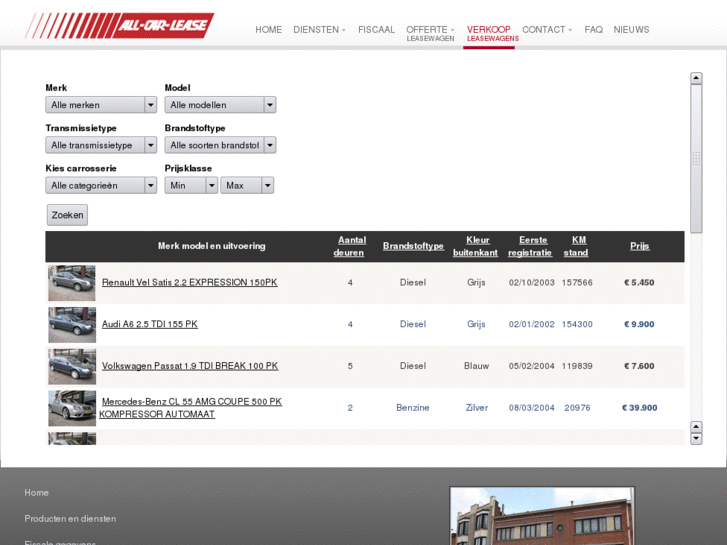
Task: Open the Prijsklasse Min dropdown
Action: tap(191, 186)
